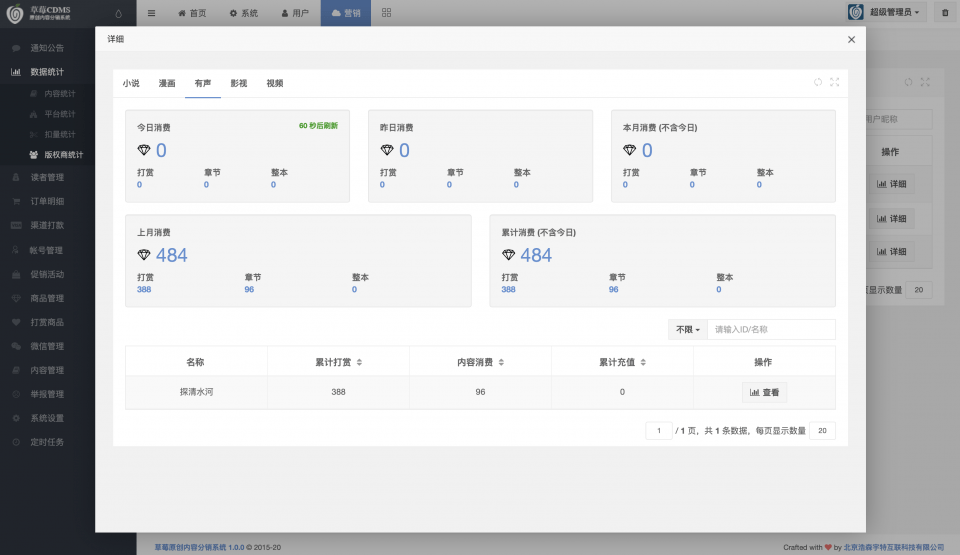The height and width of the screenshot is (555, 960).
Task: Close the 详细 dialog with the X
Action: pyautogui.click(x=851, y=40)
